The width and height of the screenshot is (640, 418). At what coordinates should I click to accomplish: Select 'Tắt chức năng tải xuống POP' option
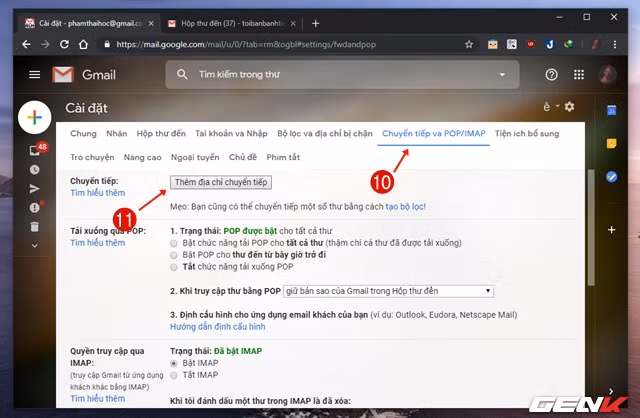[175, 267]
